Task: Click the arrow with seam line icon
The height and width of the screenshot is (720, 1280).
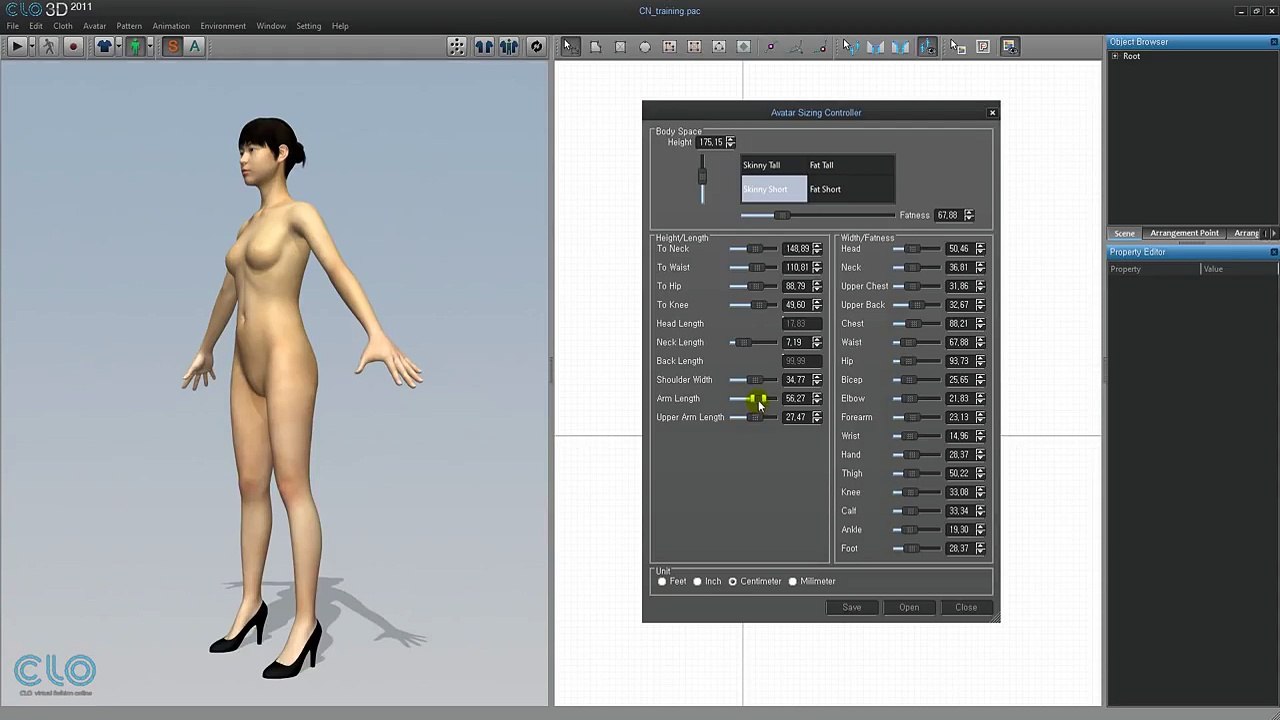Action: click(852, 46)
